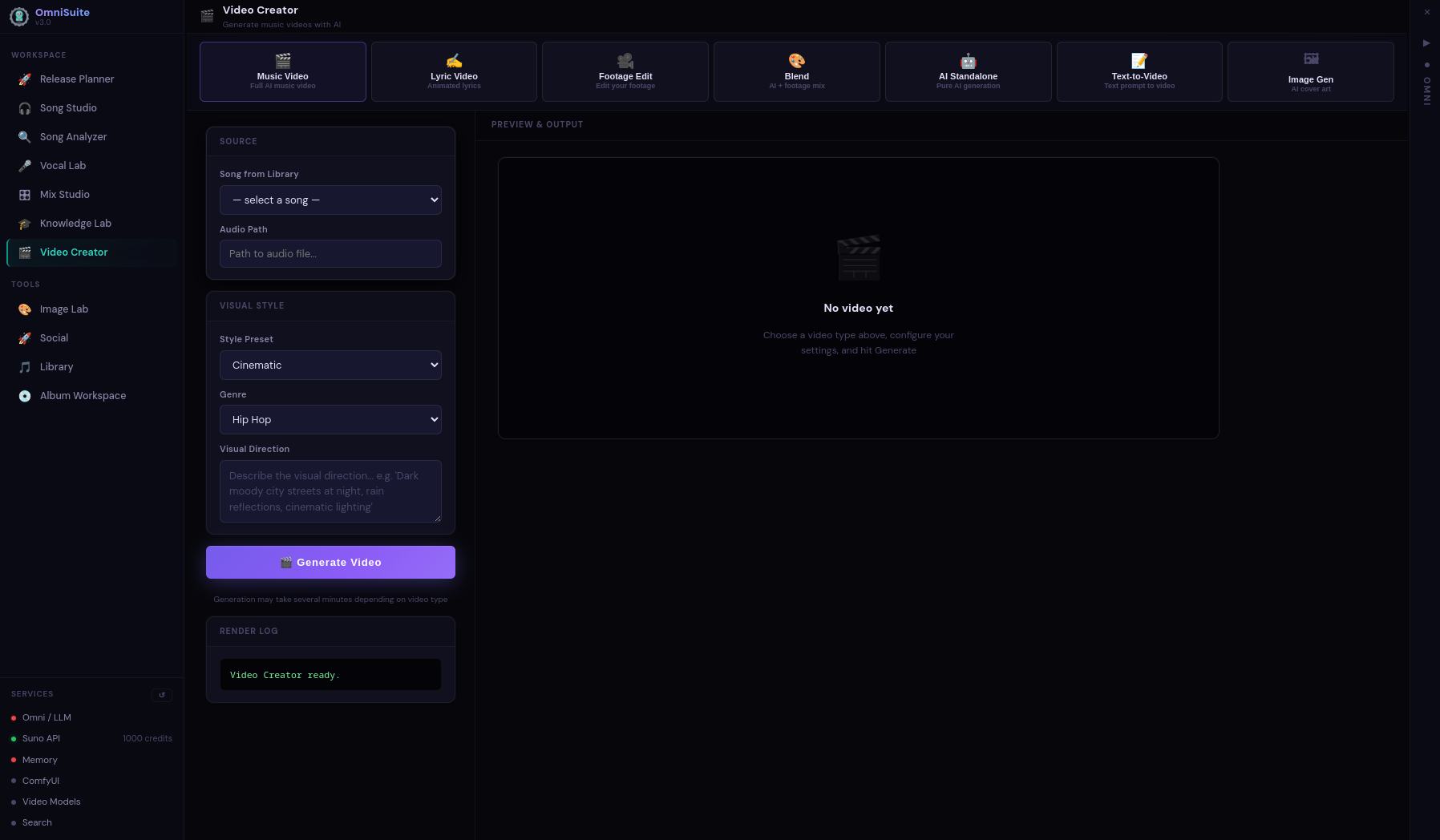1440x840 pixels.
Task: Open Mix Studio using its grid icon
Action: 25,194
